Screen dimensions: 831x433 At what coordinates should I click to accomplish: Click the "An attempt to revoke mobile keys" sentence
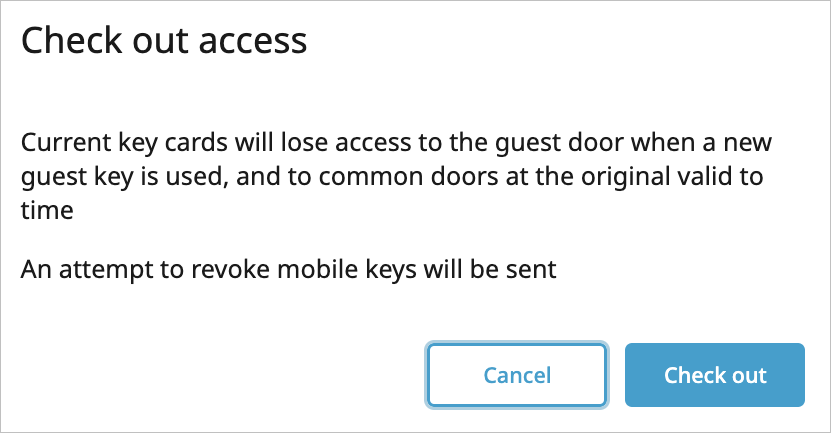click(288, 268)
